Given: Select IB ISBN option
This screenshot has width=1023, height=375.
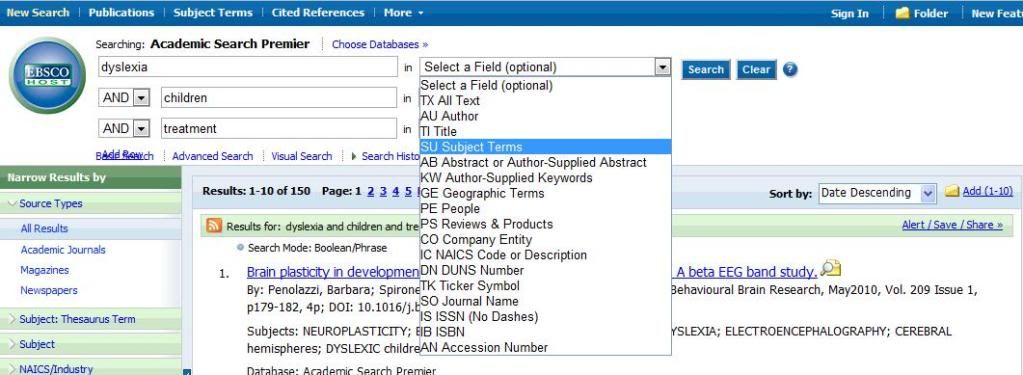Looking at the screenshot, I should click(545, 332).
